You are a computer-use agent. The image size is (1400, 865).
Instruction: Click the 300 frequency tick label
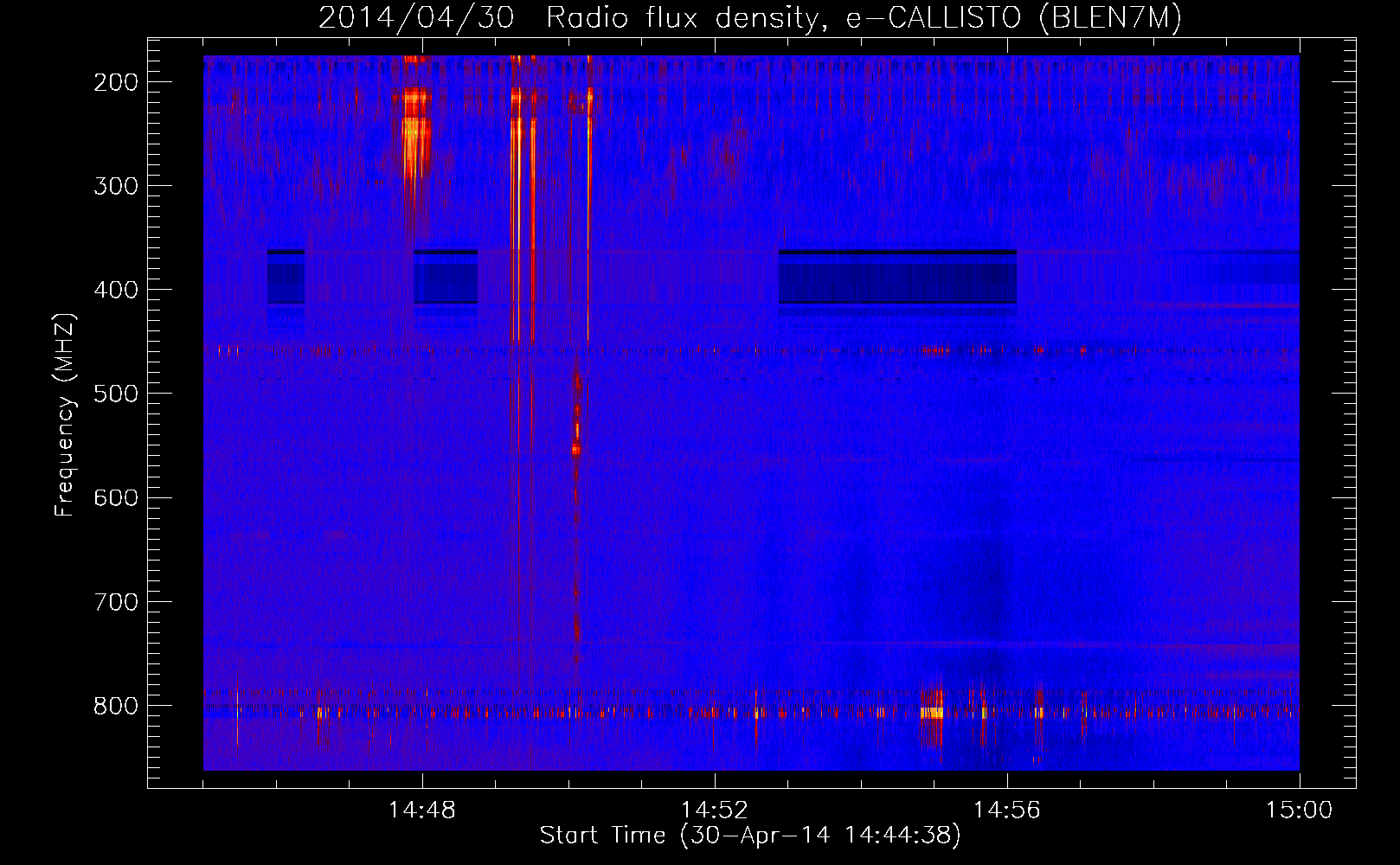[116, 186]
